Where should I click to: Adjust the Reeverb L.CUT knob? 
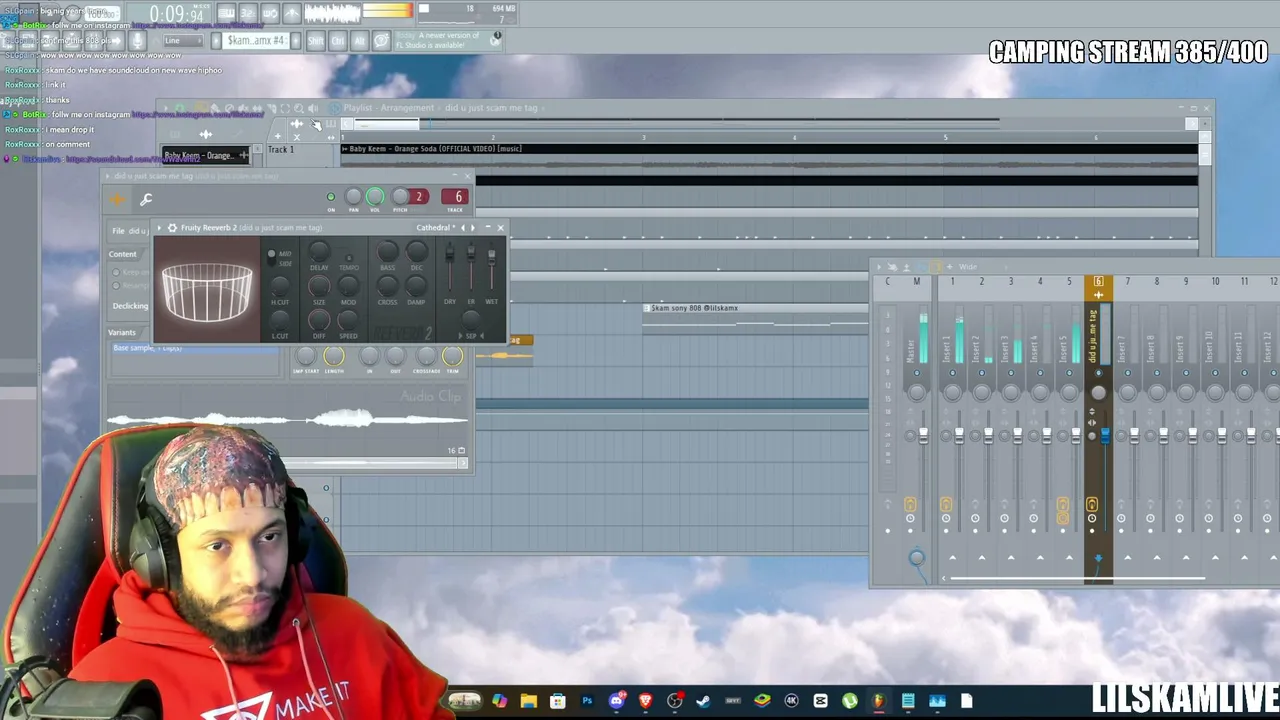tap(280, 321)
